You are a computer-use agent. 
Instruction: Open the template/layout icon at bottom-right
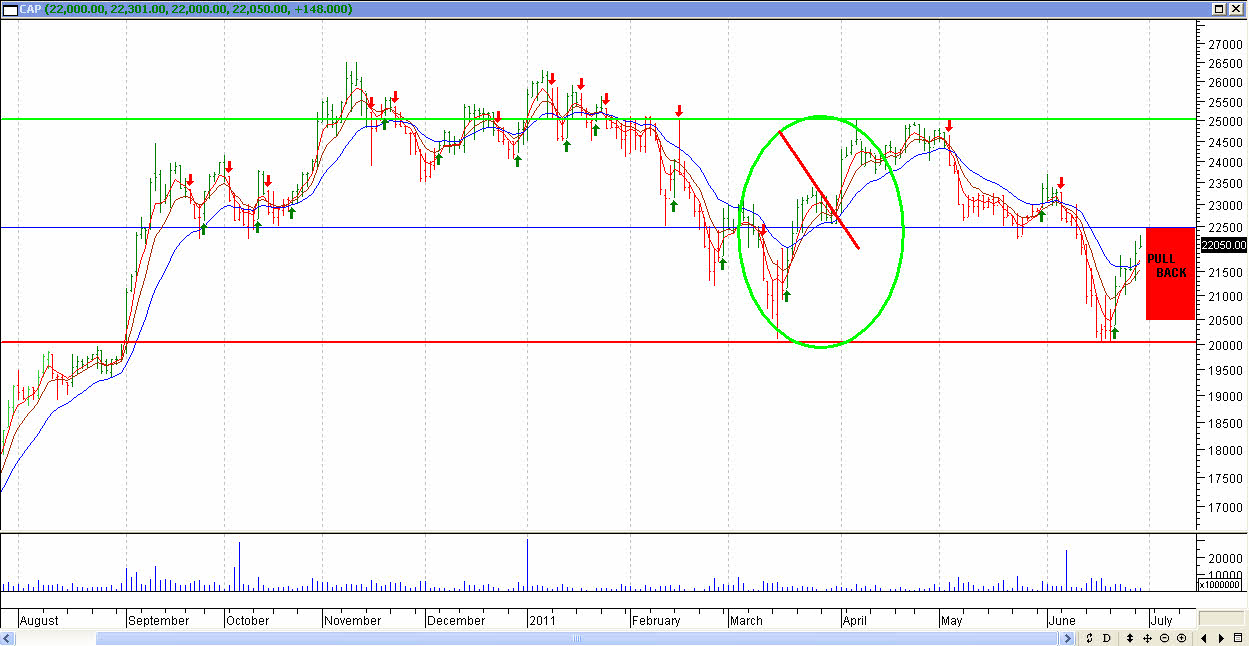1238,638
